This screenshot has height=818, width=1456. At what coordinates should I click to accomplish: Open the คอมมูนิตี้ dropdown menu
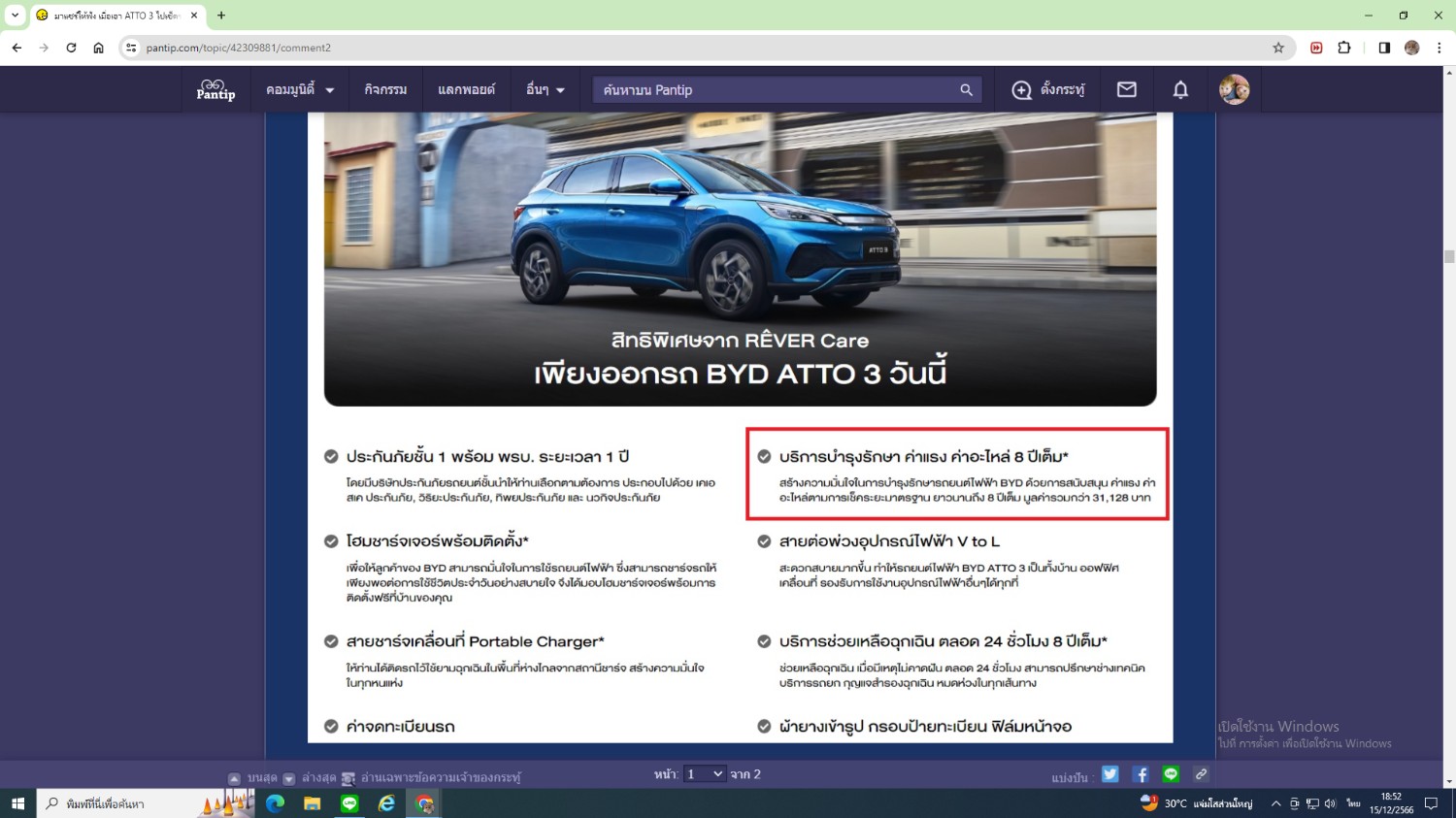(300, 89)
